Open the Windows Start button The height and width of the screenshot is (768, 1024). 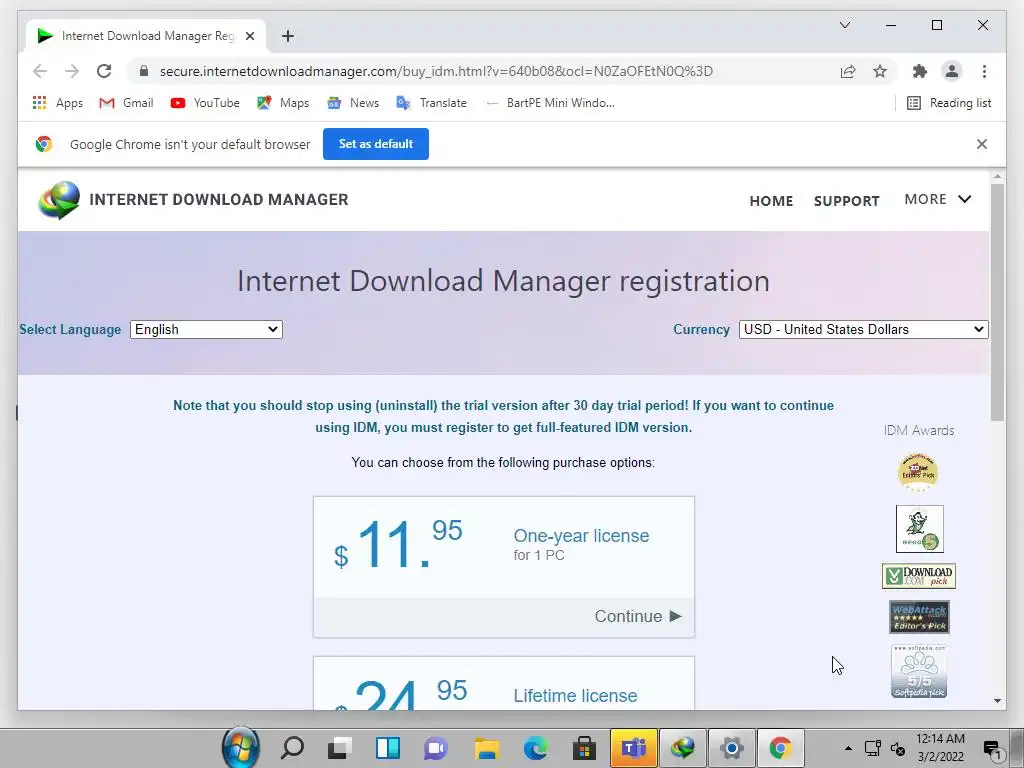[241, 747]
